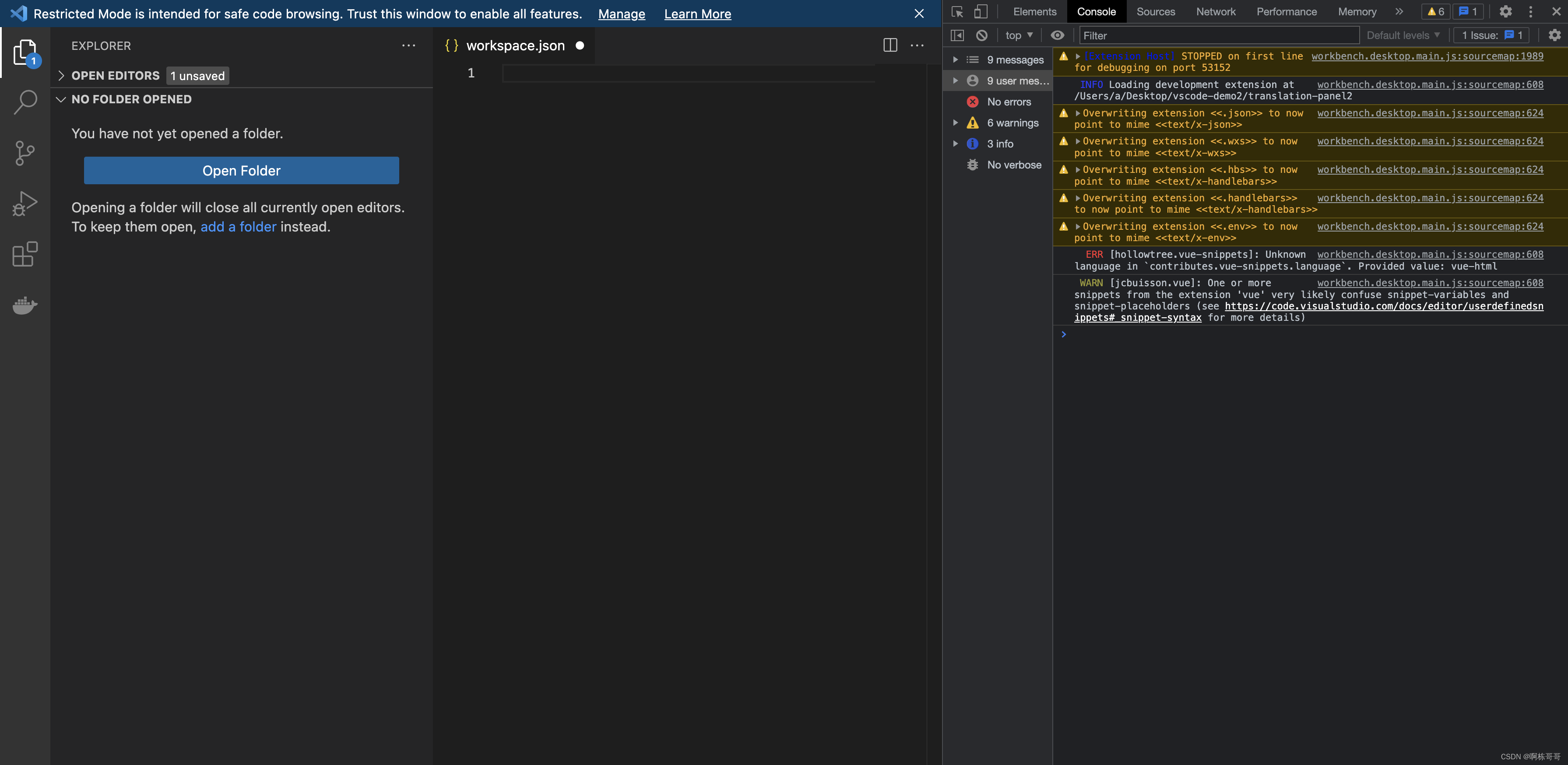The width and height of the screenshot is (1568, 765).
Task: Focus the console Filter input
Action: 1219,35
